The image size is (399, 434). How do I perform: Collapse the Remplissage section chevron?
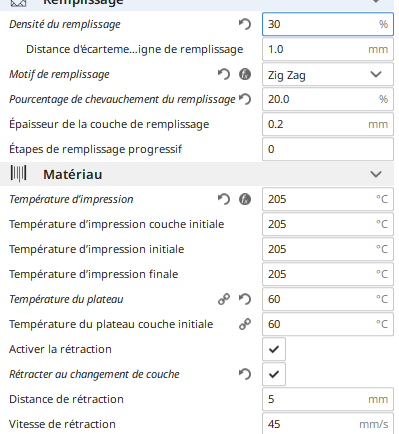coord(376,1)
